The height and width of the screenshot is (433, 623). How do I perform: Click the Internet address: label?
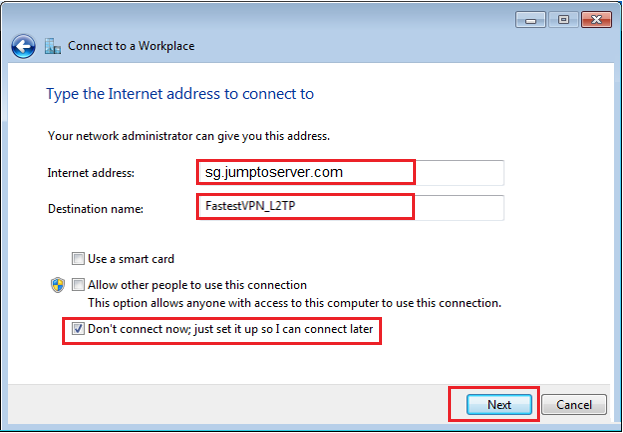pyautogui.click(x=91, y=173)
